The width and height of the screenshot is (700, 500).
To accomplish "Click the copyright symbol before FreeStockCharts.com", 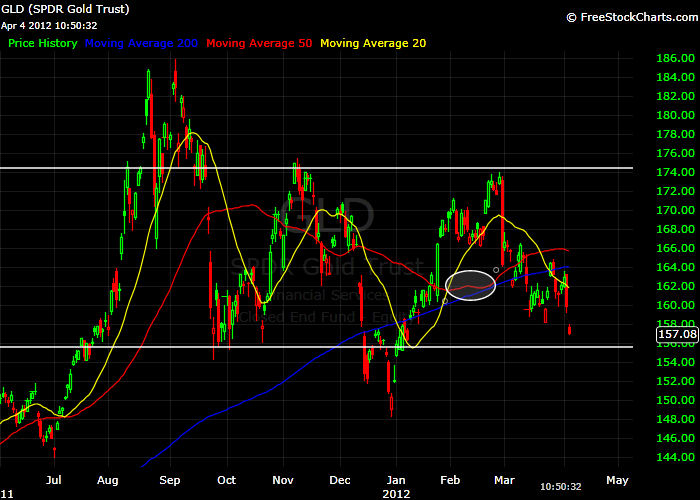I will [572, 17].
